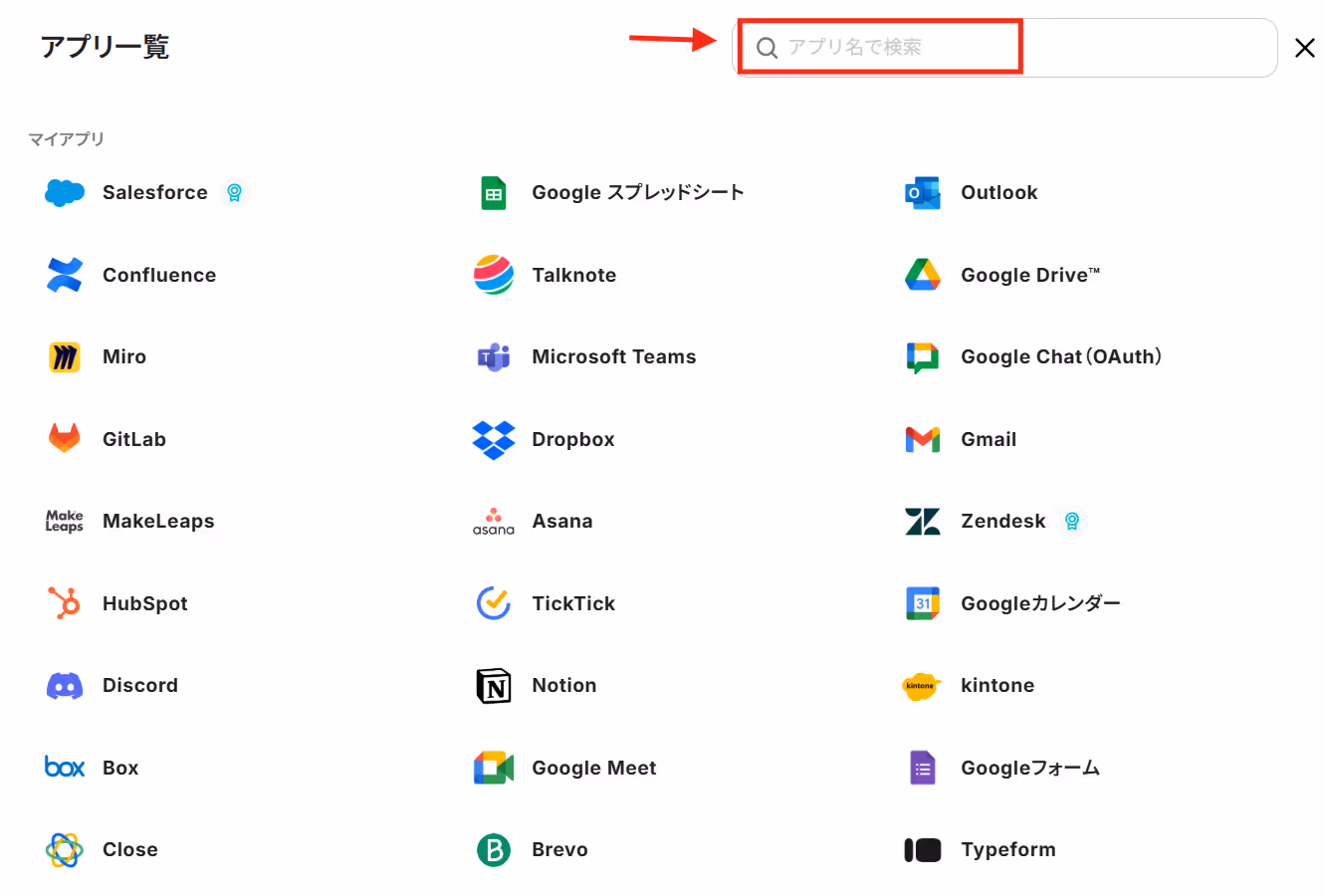
Task: Click the search magnifier icon
Action: click(x=767, y=48)
